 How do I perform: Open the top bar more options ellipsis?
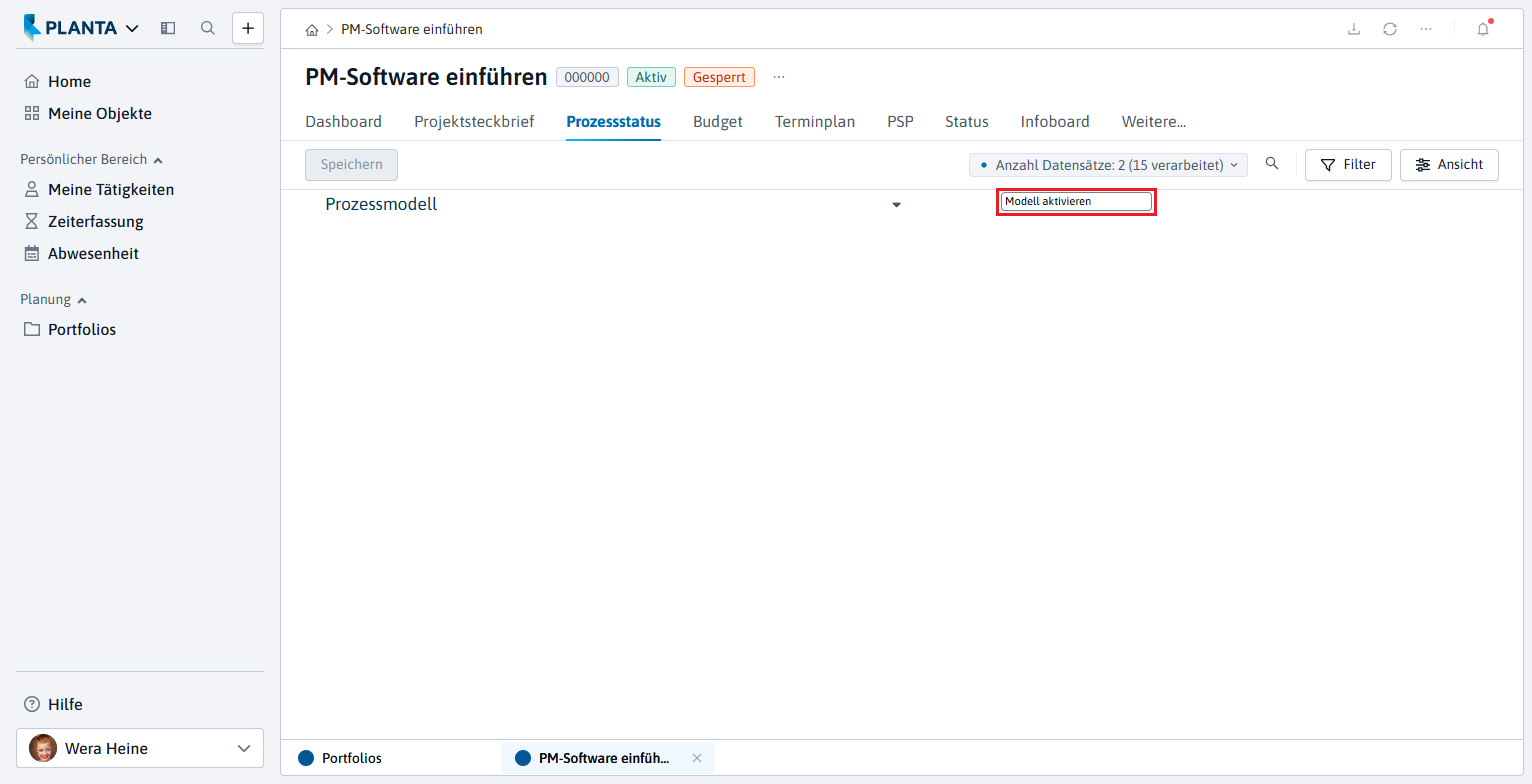[x=1426, y=29]
